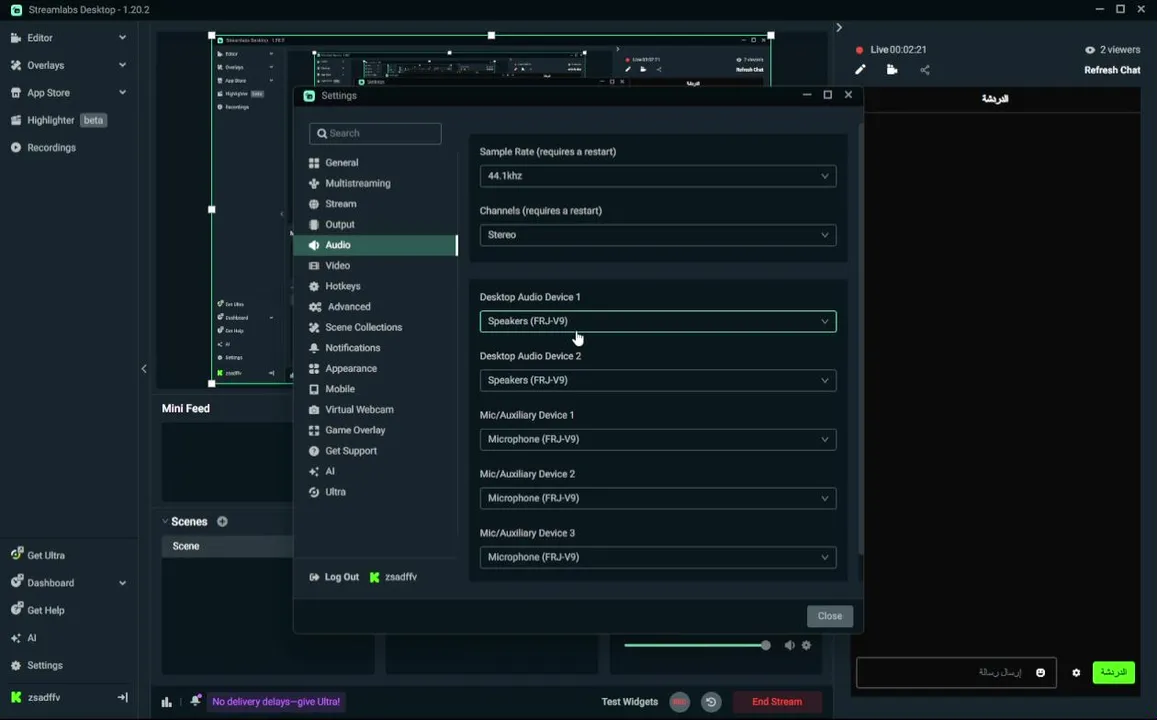
Task: Open performance stats bar chart icon
Action: tap(167, 702)
